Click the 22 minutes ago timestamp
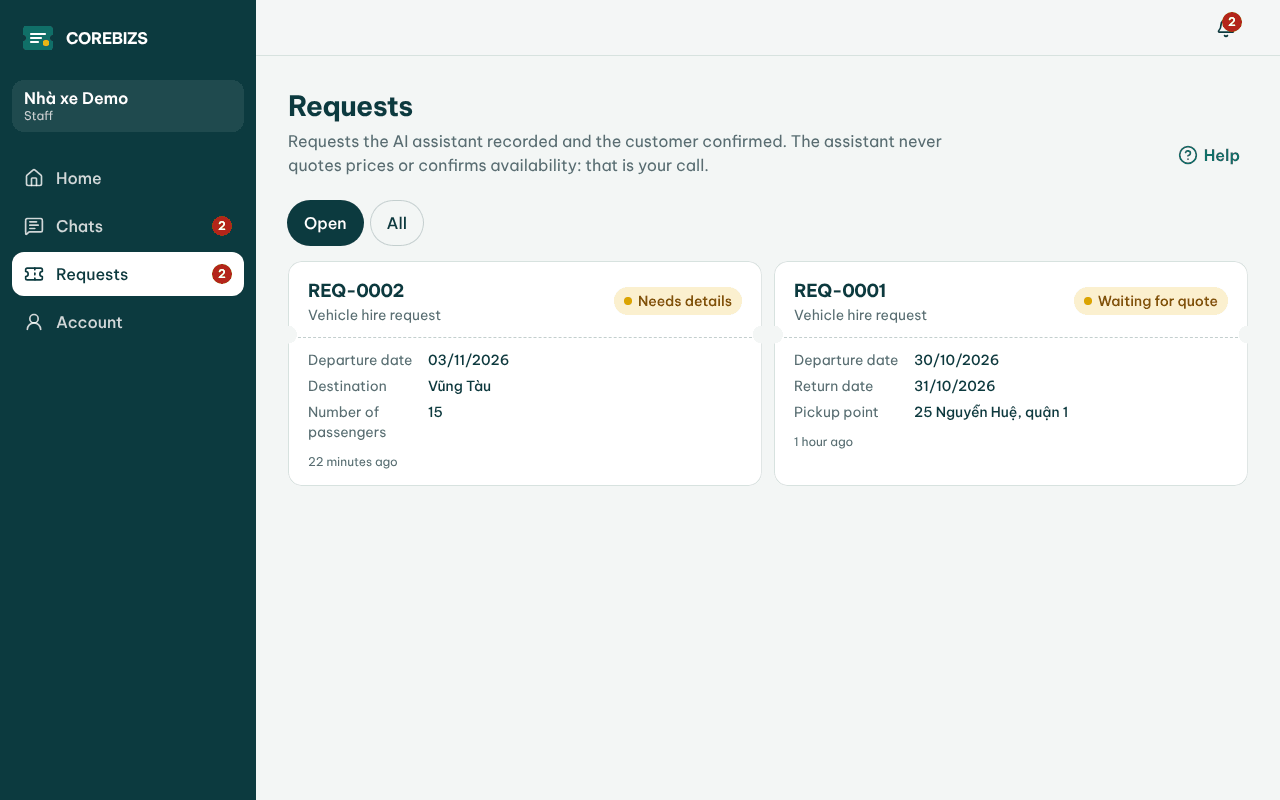 pos(353,462)
